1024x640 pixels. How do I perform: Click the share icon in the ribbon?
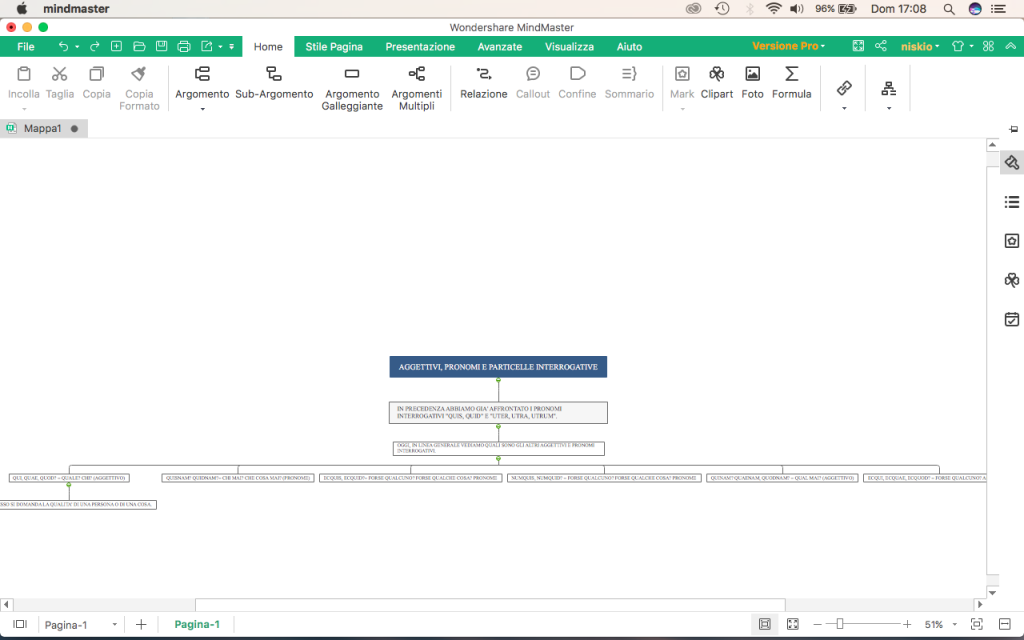coord(881,47)
